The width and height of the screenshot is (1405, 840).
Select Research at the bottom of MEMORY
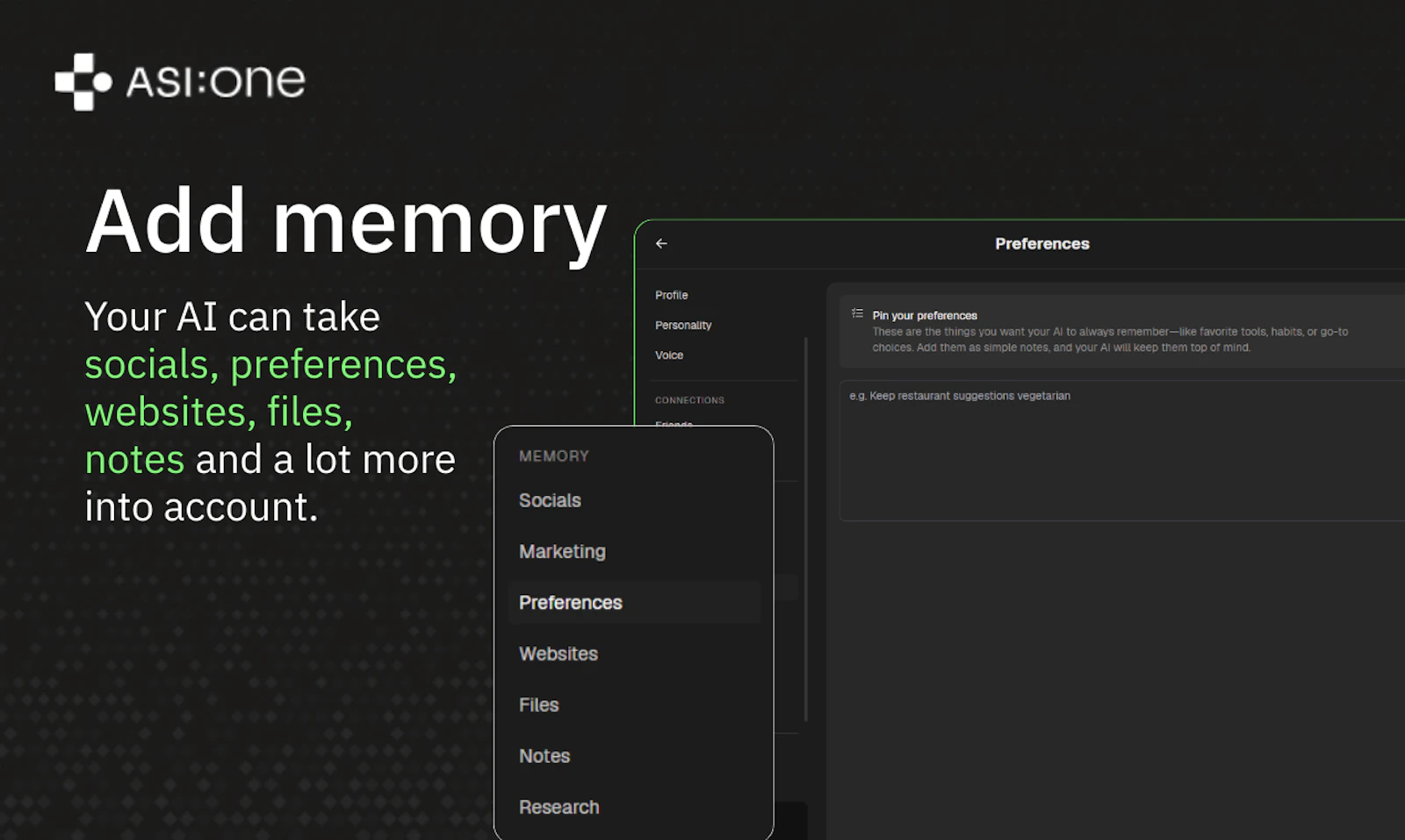click(x=559, y=807)
